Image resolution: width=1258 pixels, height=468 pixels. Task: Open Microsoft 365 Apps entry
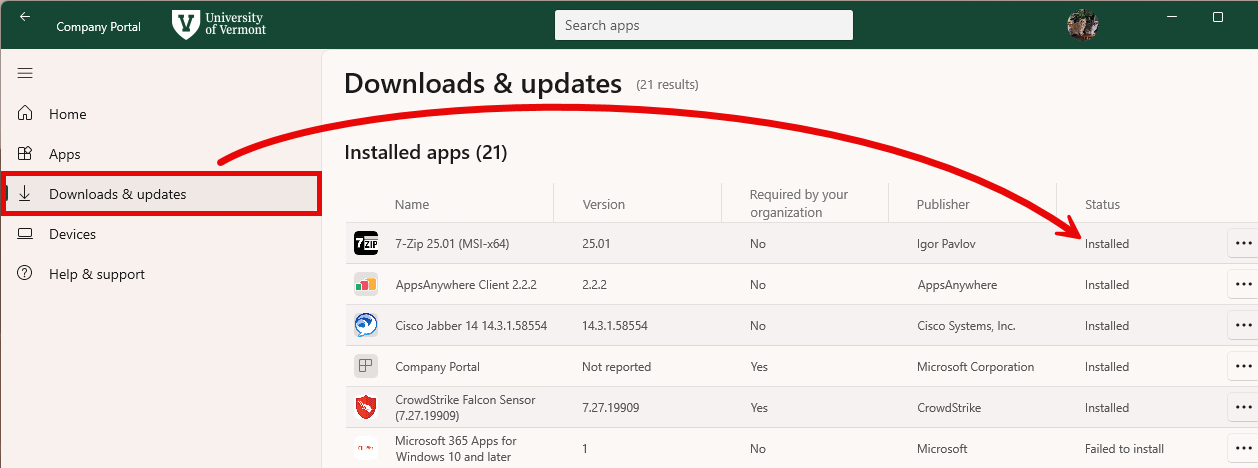(455, 448)
